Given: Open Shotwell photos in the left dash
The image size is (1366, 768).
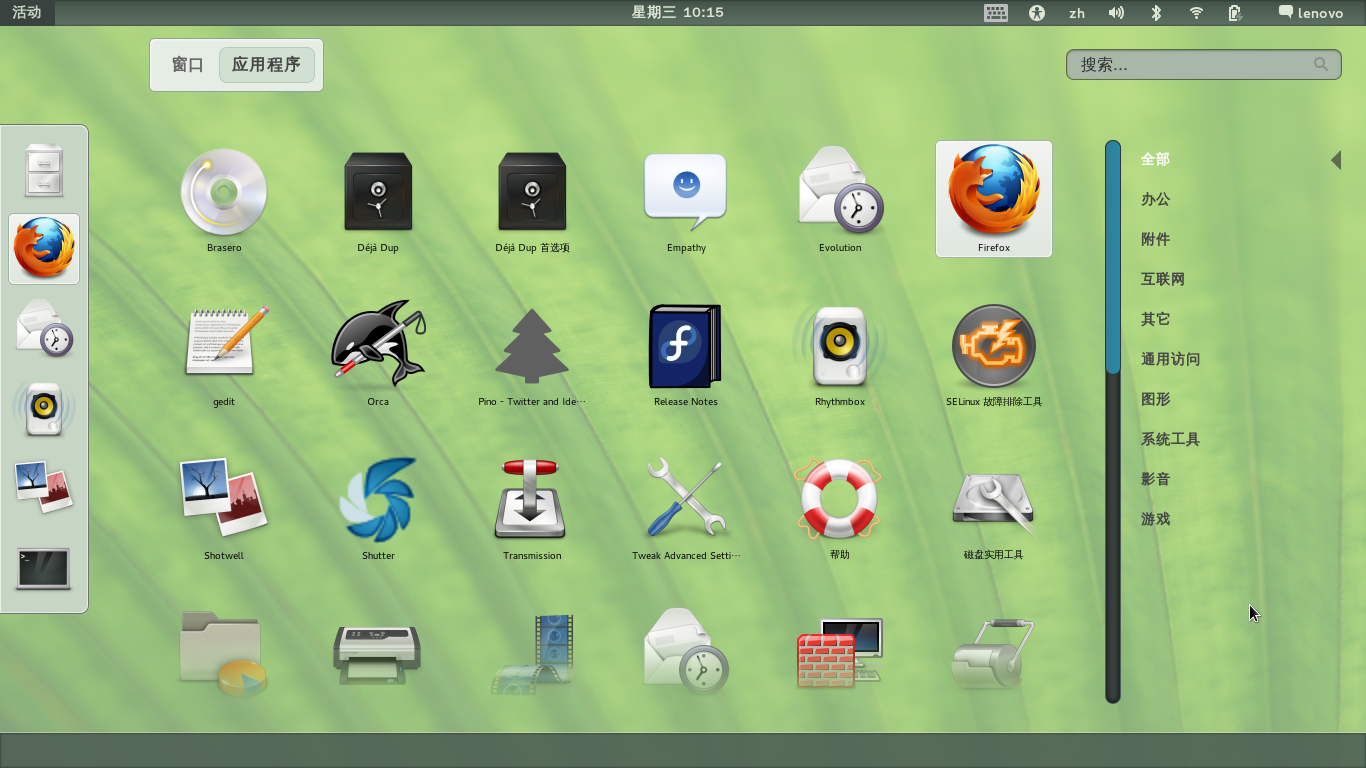Looking at the screenshot, I should 44,489.
